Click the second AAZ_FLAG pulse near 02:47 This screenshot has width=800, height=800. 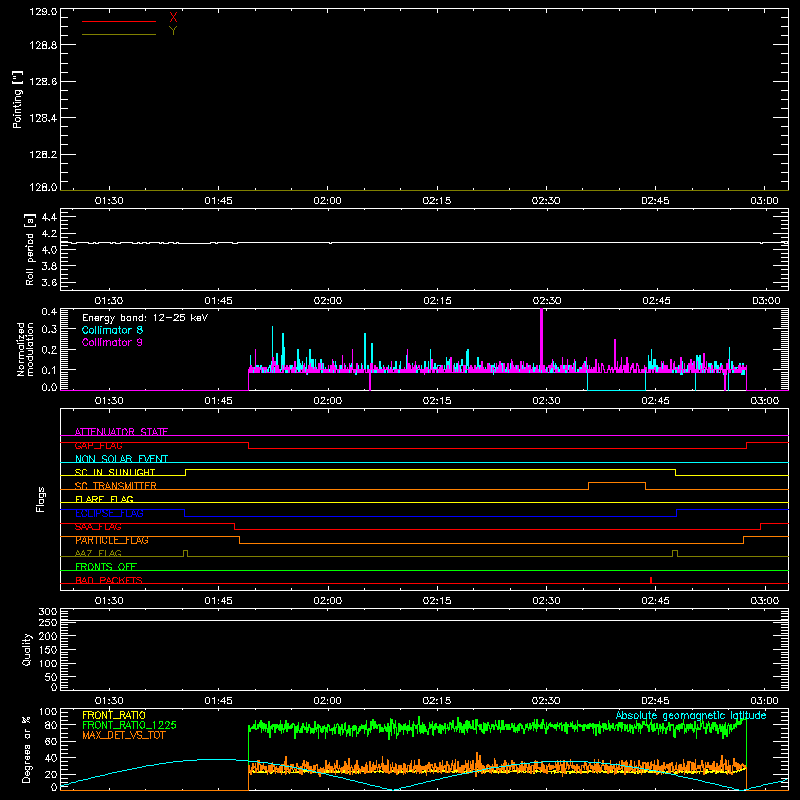click(675, 553)
